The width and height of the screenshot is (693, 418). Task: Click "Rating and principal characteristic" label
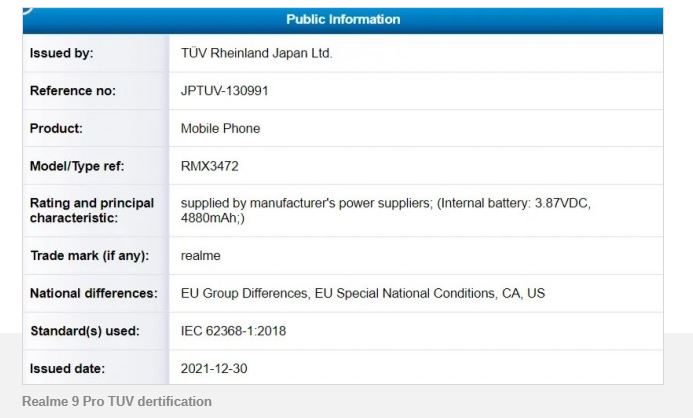(x=92, y=210)
